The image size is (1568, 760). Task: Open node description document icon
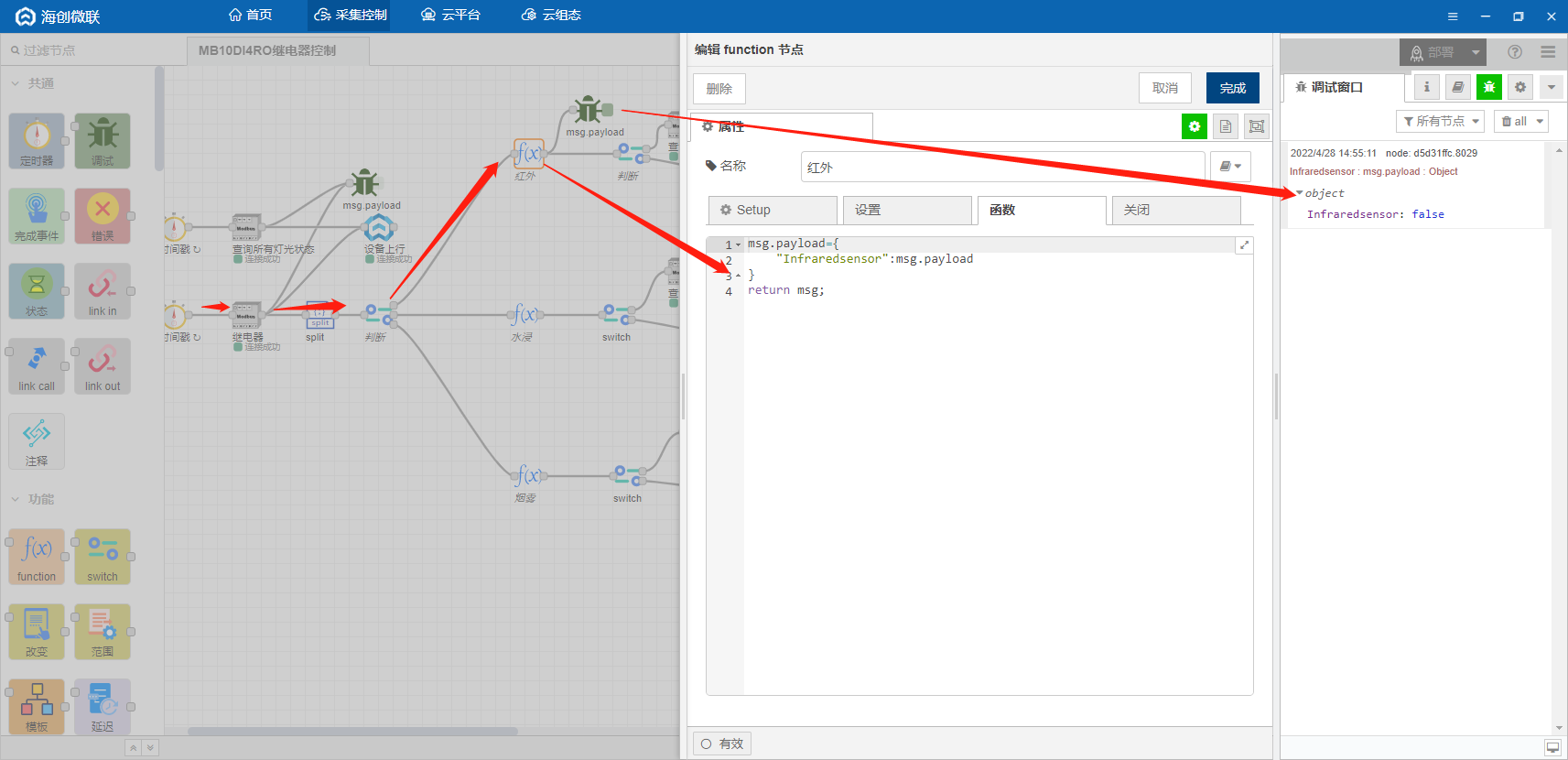tap(1226, 126)
